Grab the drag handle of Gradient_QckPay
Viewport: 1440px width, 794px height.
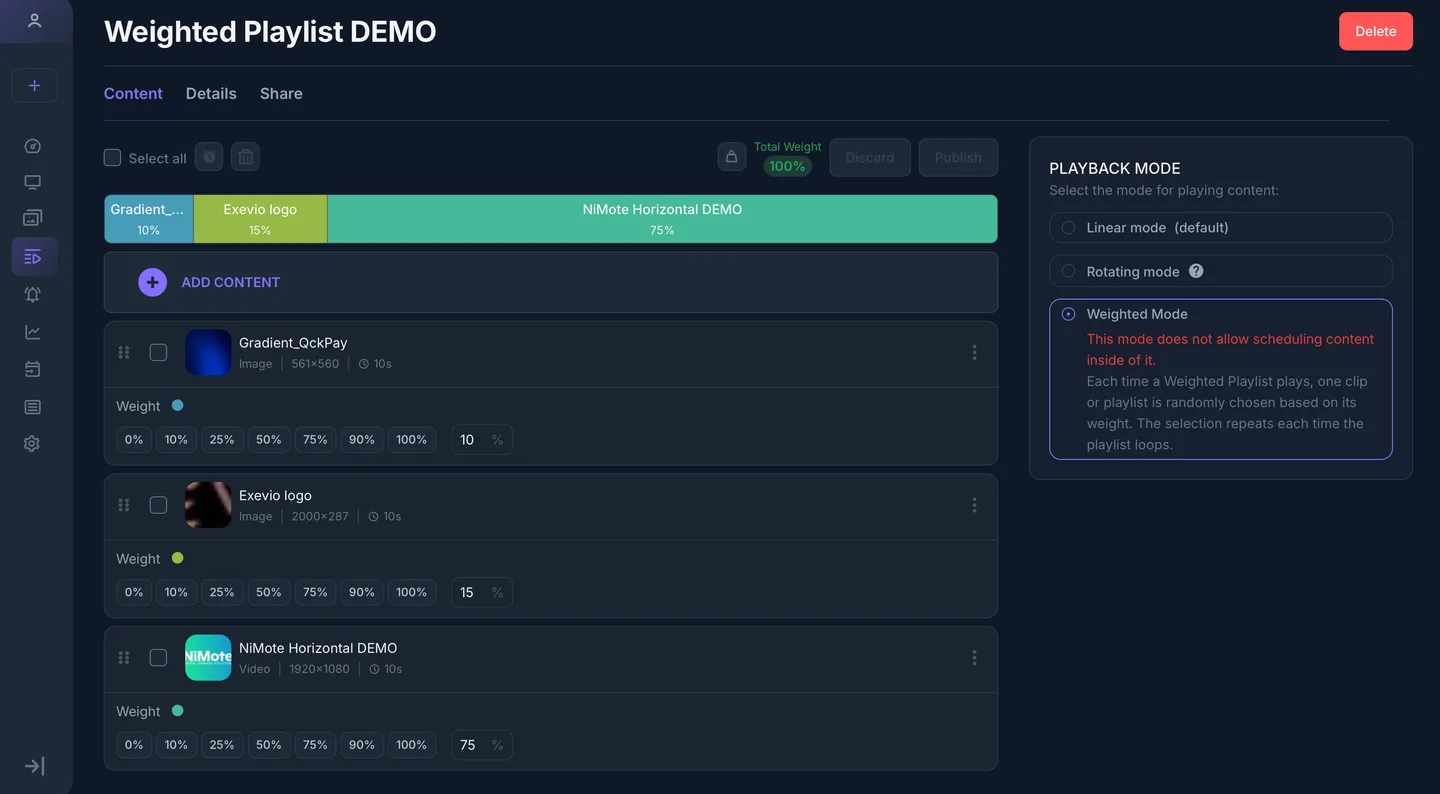tap(124, 352)
